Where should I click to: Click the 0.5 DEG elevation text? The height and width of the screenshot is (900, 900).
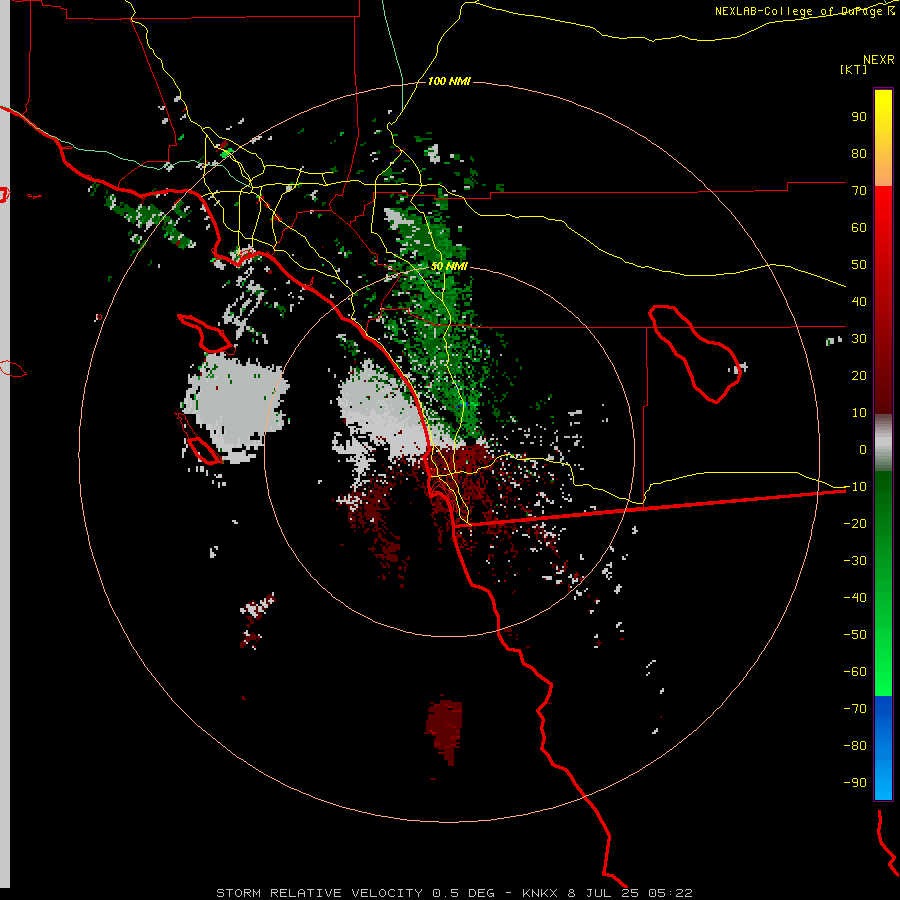tap(463, 893)
